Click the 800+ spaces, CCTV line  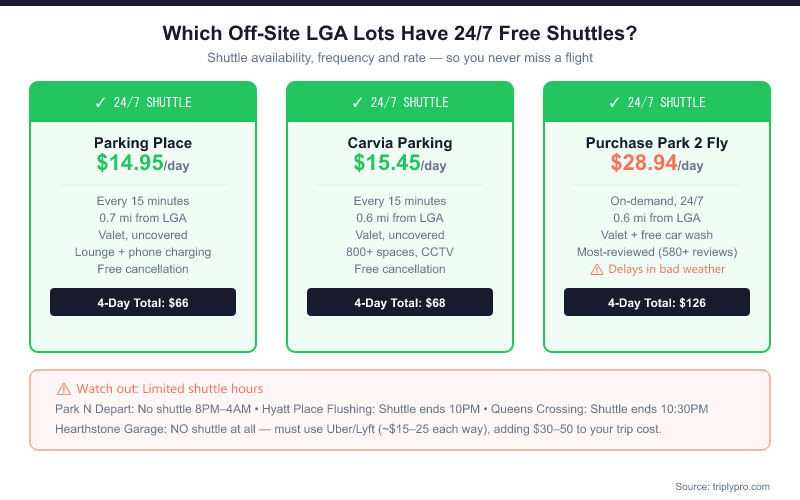pos(400,252)
